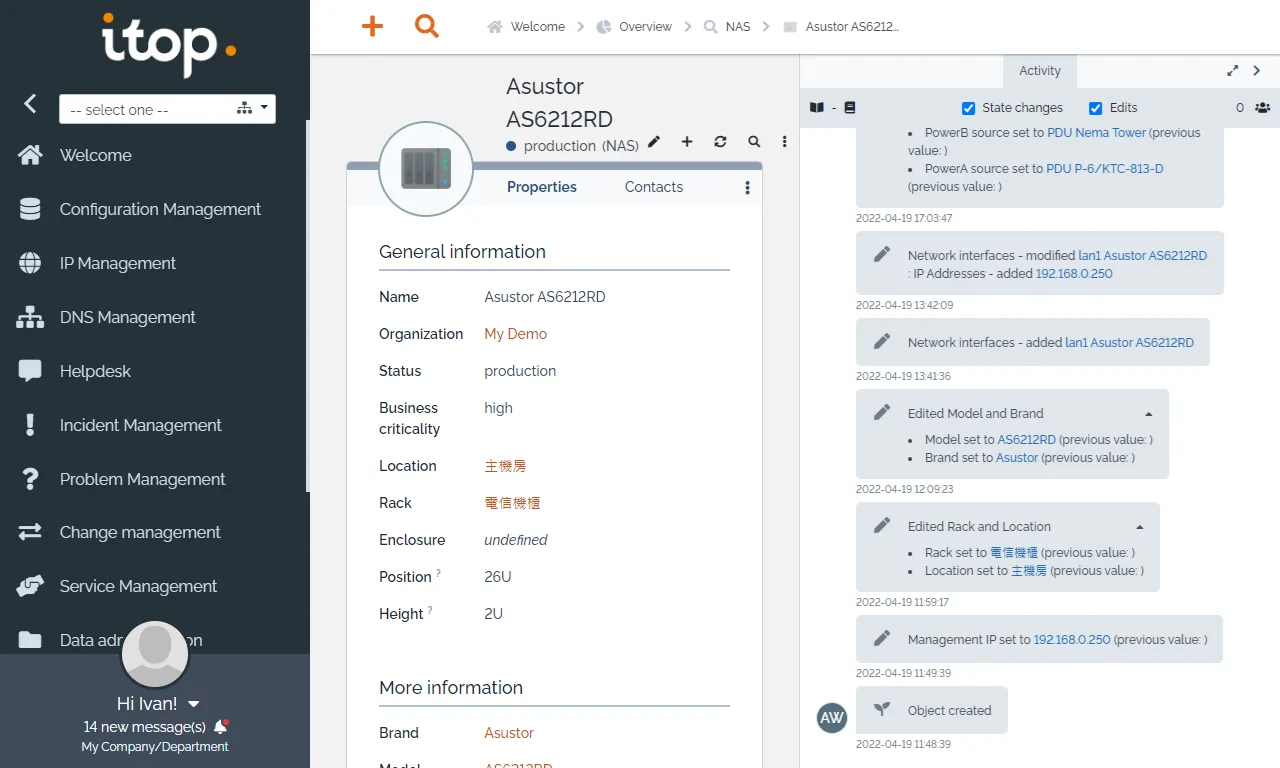
Task: Click the Welcome home icon in sidebar
Action: coord(30,155)
